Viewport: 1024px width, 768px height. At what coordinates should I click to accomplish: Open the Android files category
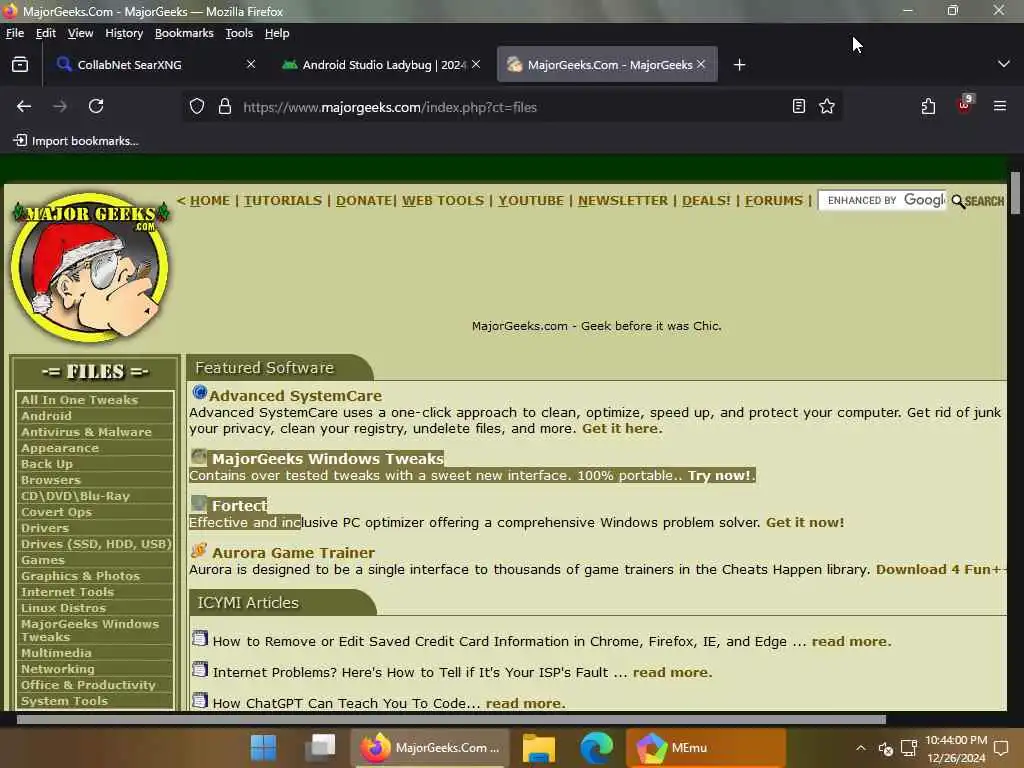tap(46, 416)
